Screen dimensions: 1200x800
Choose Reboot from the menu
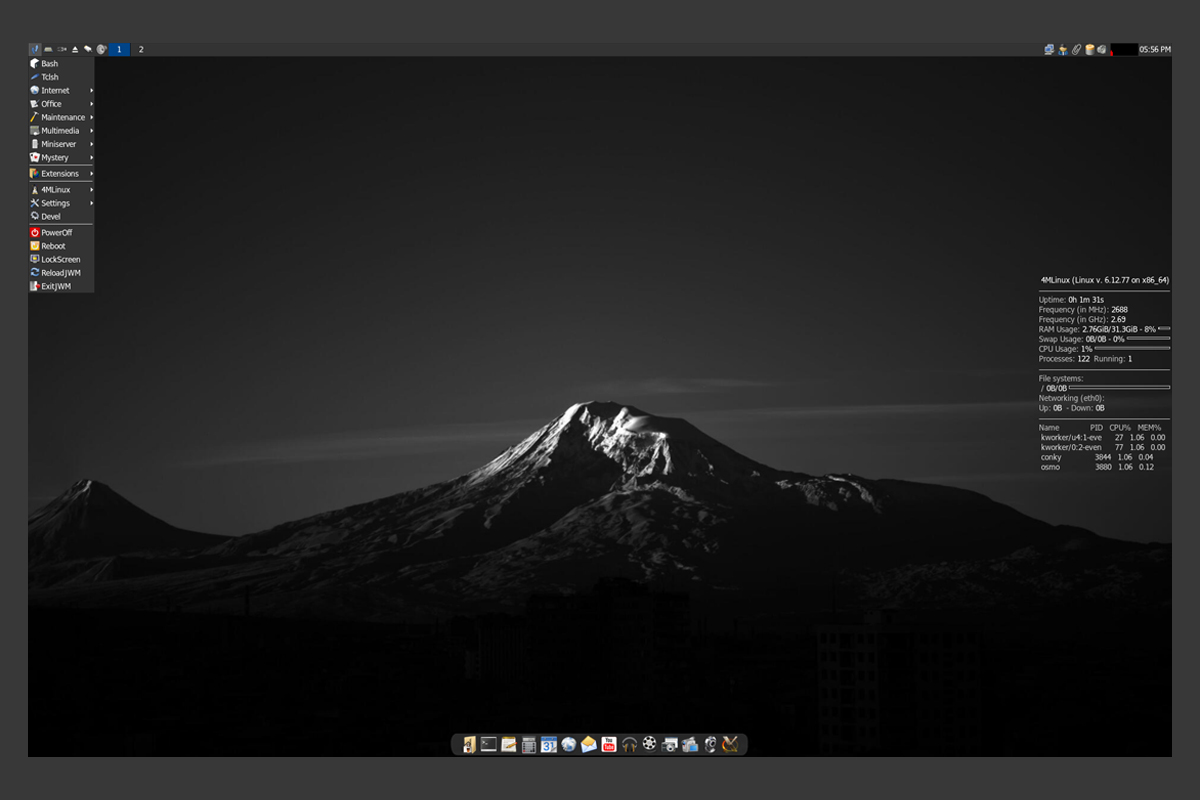61,246
